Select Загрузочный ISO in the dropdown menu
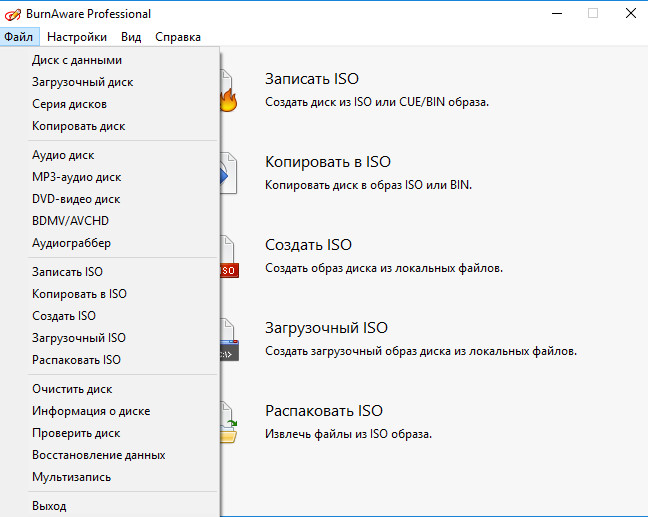This screenshot has width=648, height=517. [x=110, y=338]
